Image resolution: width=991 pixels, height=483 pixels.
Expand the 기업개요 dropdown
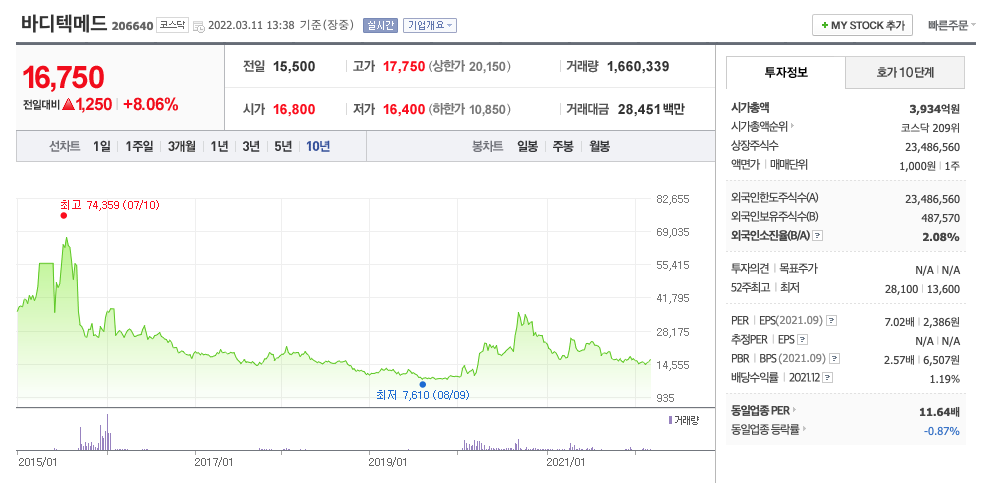[x=430, y=25]
